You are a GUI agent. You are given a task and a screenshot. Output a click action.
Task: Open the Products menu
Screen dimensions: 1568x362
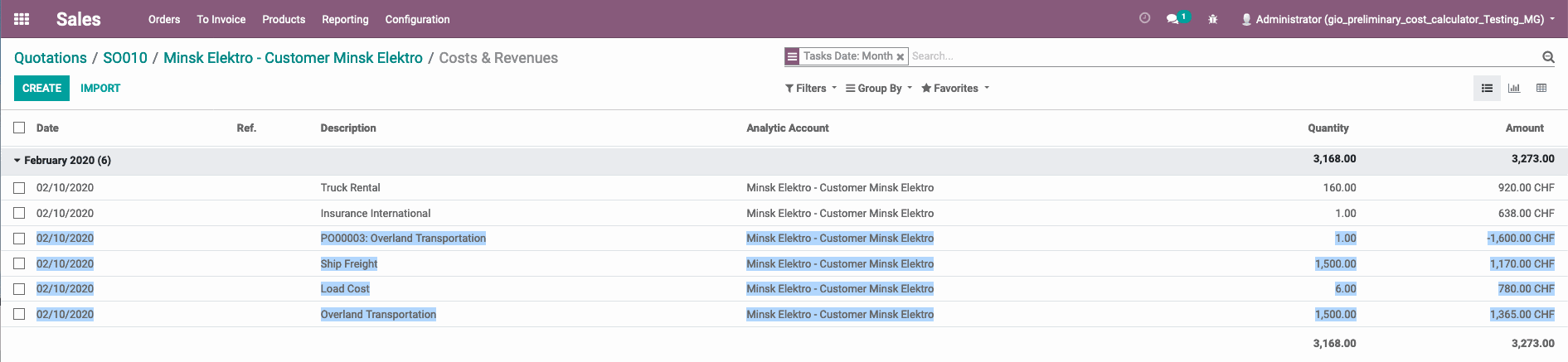284,19
